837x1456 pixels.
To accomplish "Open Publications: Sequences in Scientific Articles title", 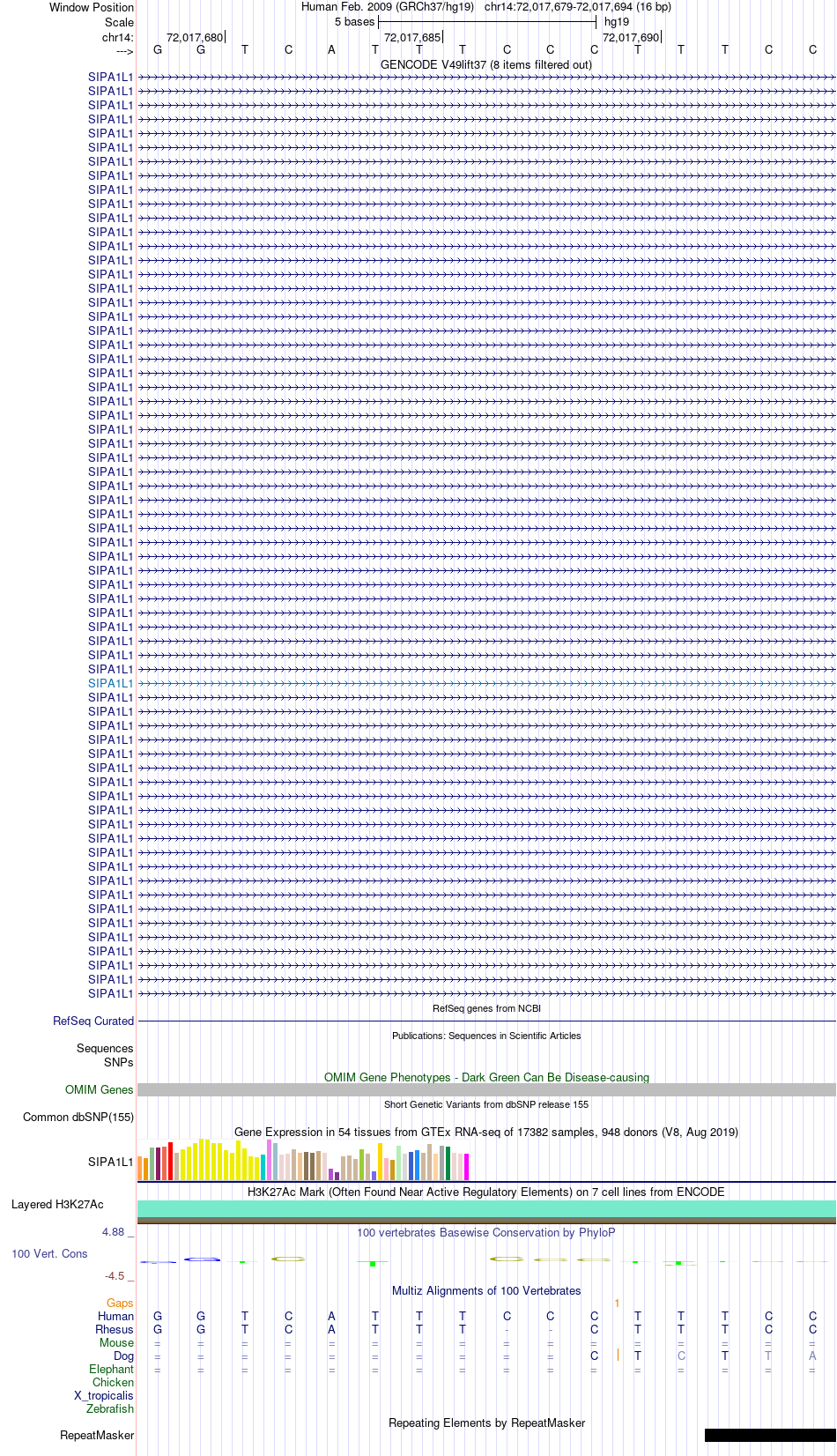I will 486,1036.
